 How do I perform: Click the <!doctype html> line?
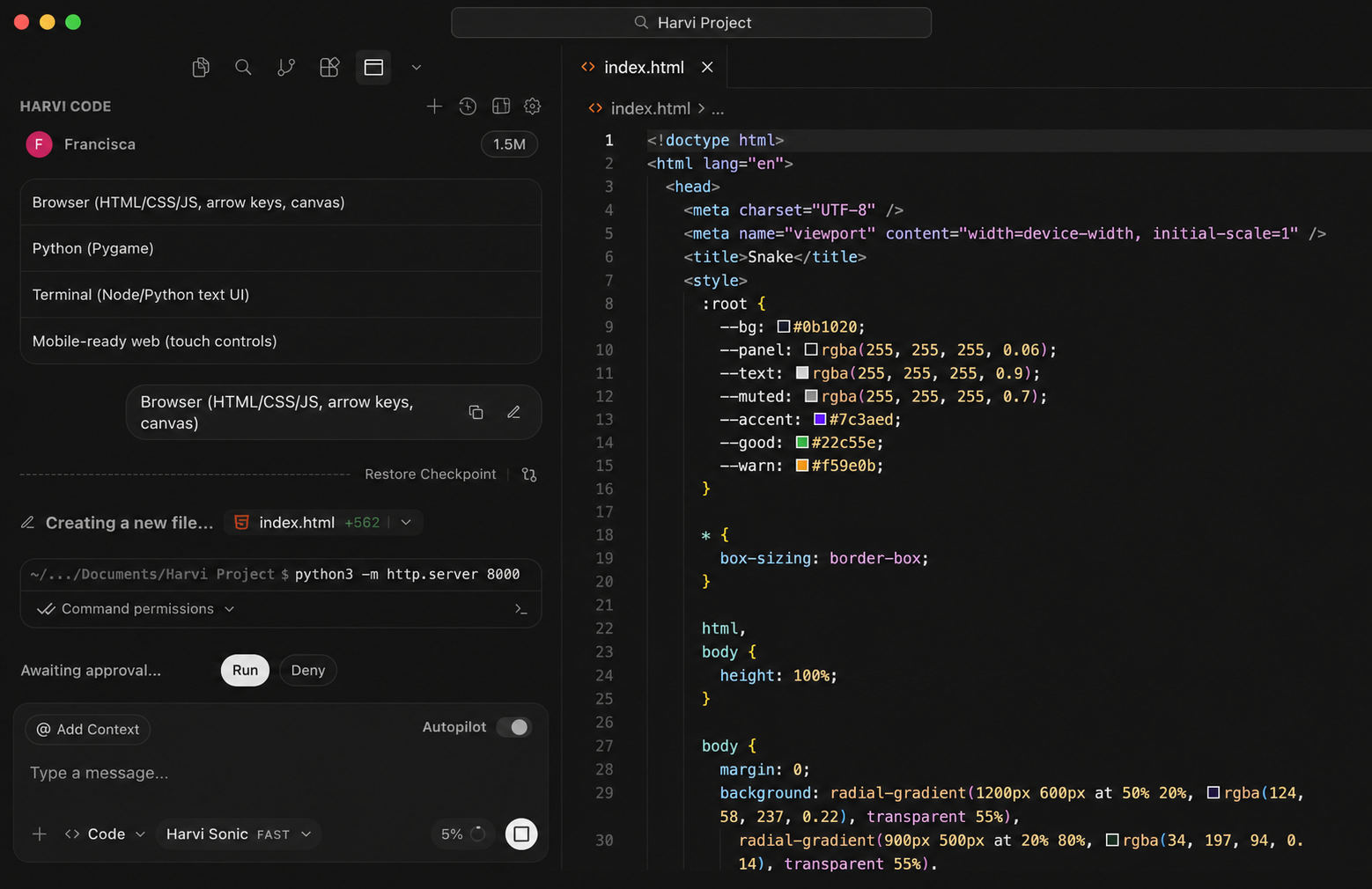click(x=715, y=140)
